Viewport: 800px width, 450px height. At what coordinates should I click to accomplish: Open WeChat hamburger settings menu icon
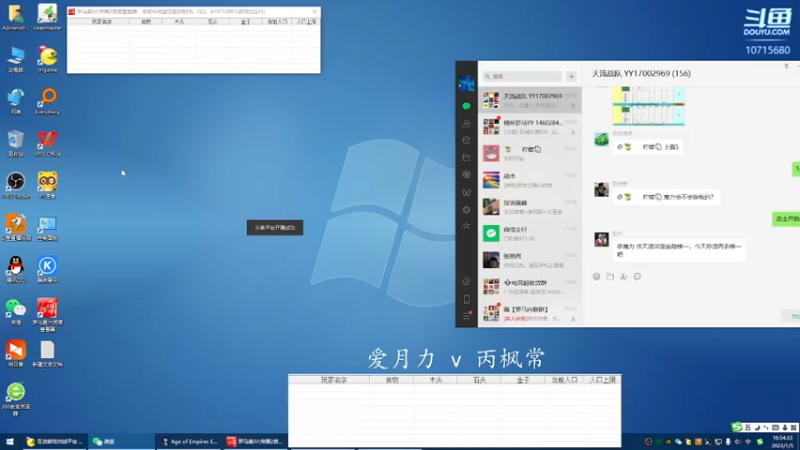click(466, 316)
